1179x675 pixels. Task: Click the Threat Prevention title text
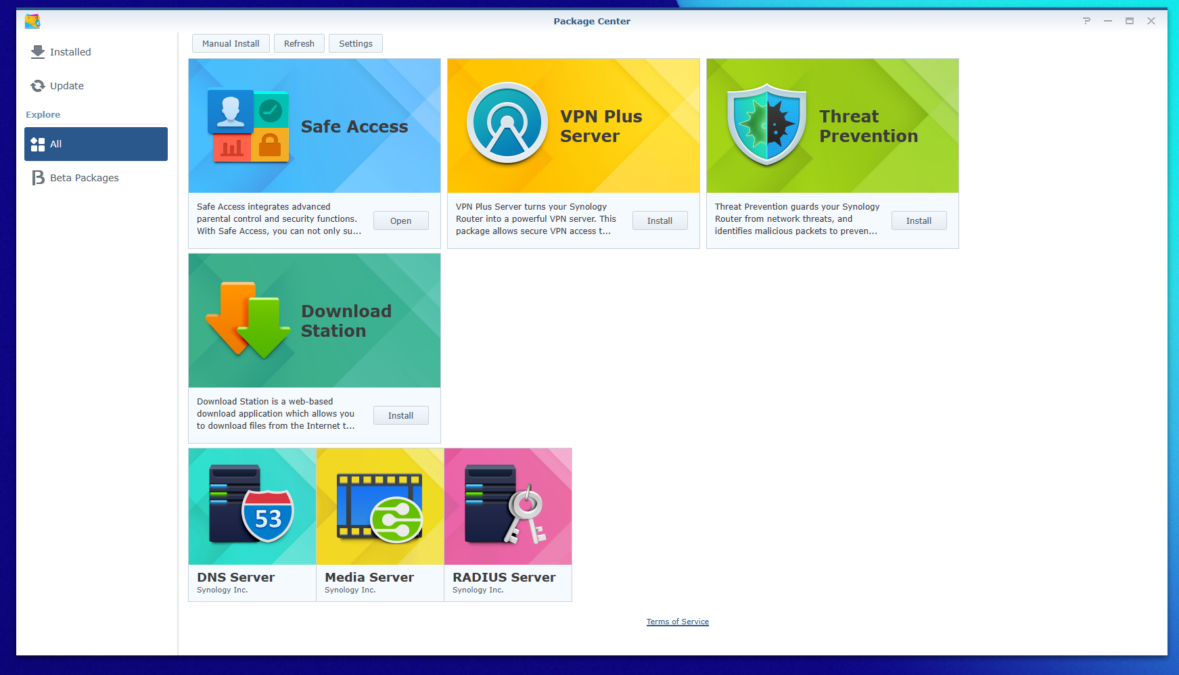tap(868, 126)
